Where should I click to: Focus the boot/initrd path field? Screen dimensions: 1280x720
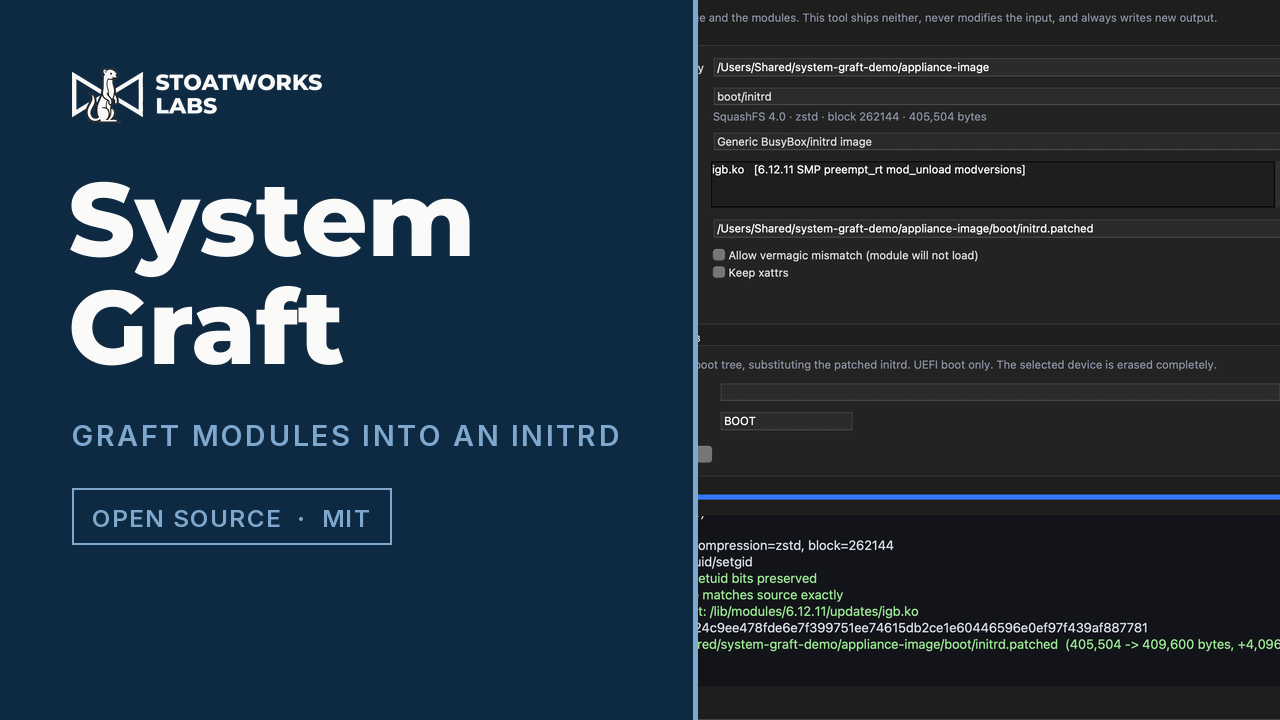coord(996,97)
